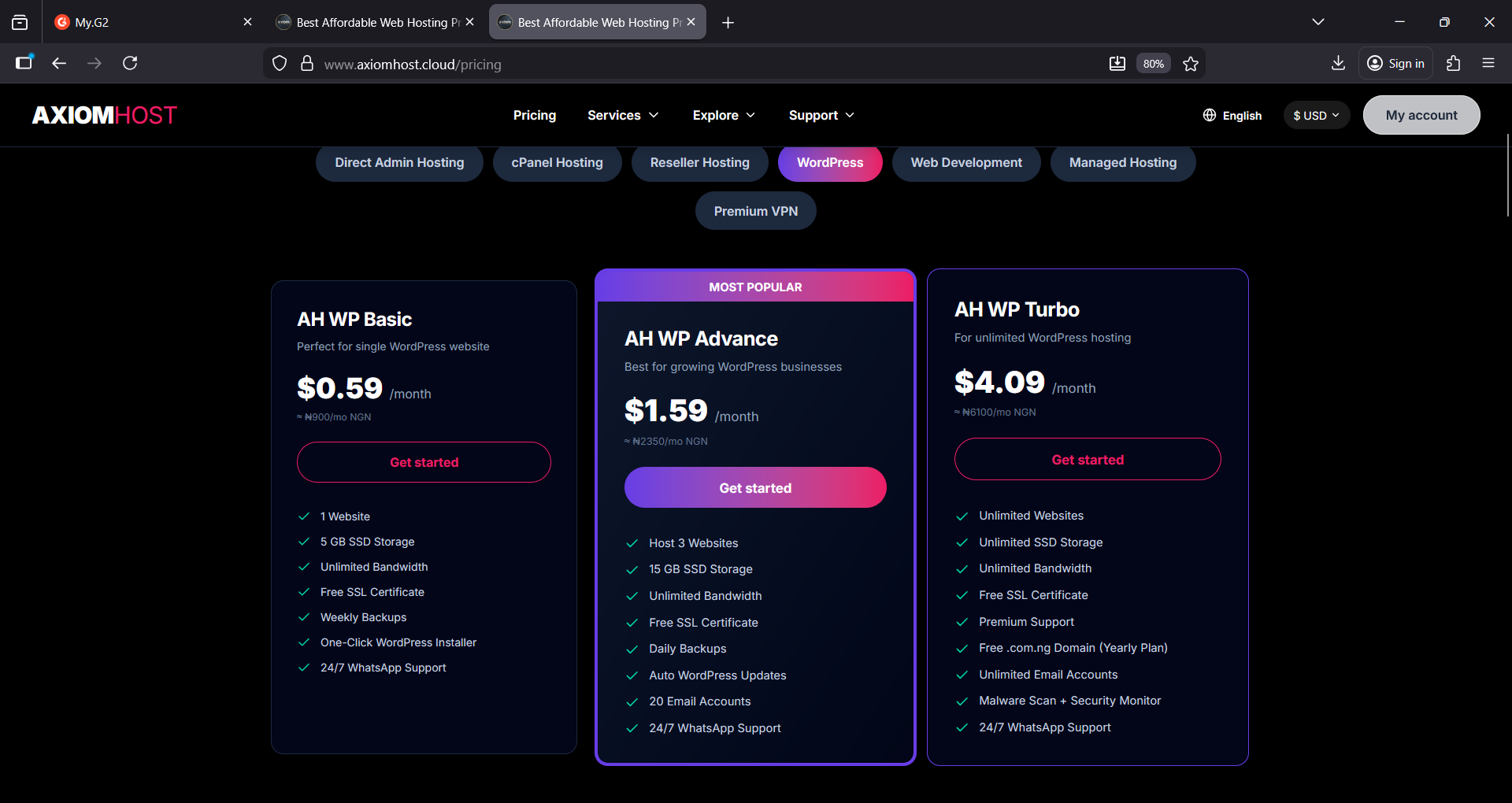The image size is (1512, 803).
Task: Get started with AH WP Advance
Action: pos(755,487)
